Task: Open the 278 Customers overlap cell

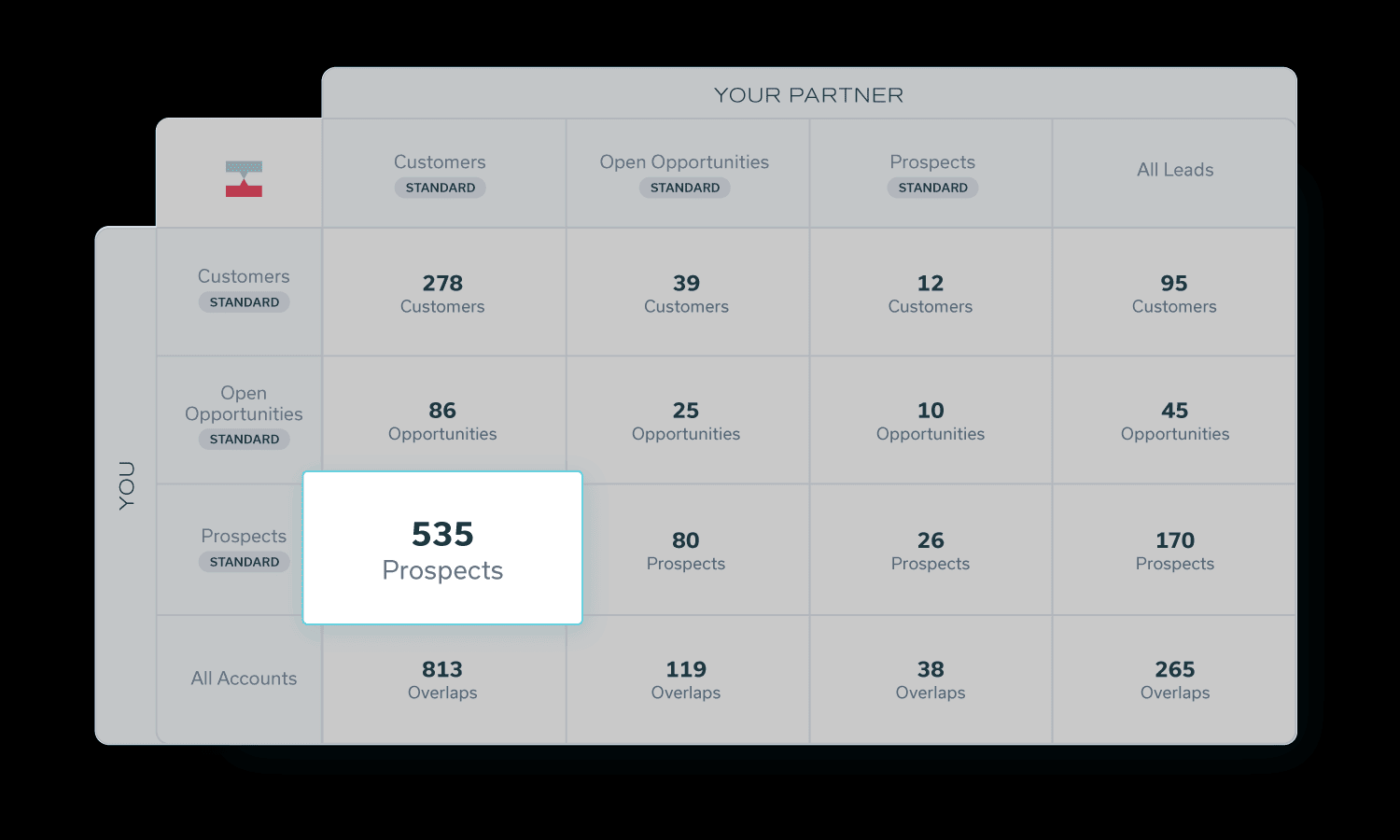Action: pyautogui.click(x=442, y=293)
